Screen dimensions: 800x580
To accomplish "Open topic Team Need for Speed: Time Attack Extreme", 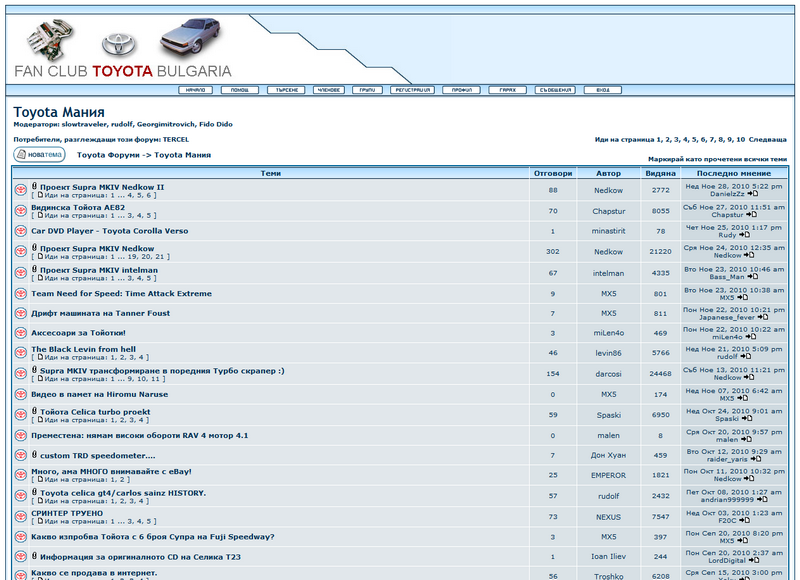I will 121,293.
